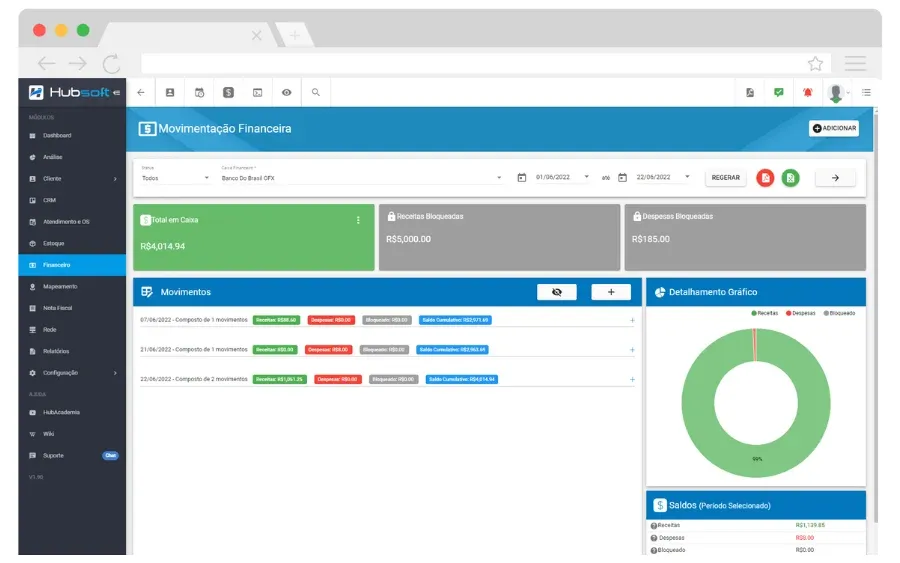Open Mapeamento in the sidebar
This screenshot has height=563, width=900.
click(x=72, y=286)
